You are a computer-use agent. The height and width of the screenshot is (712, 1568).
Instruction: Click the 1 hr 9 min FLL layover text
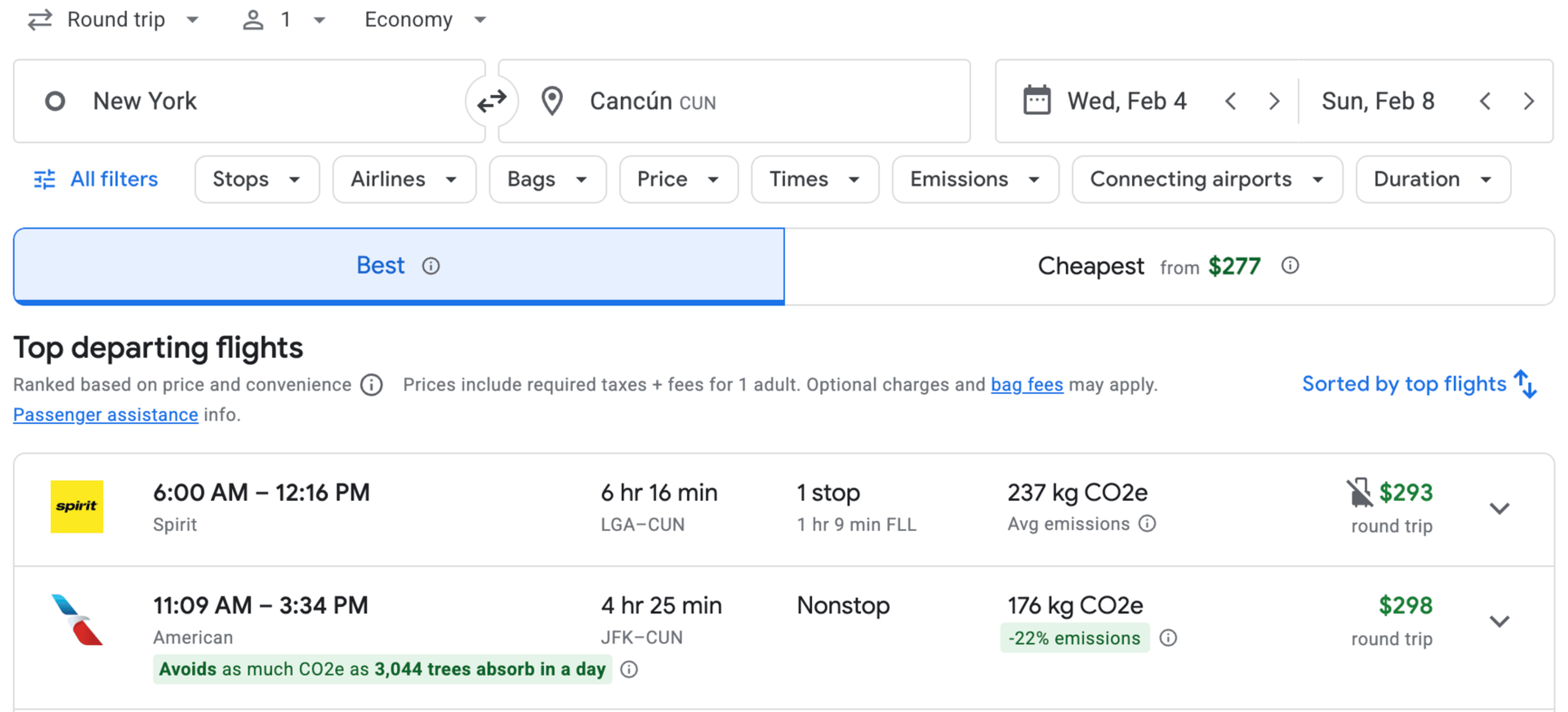[856, 525]
